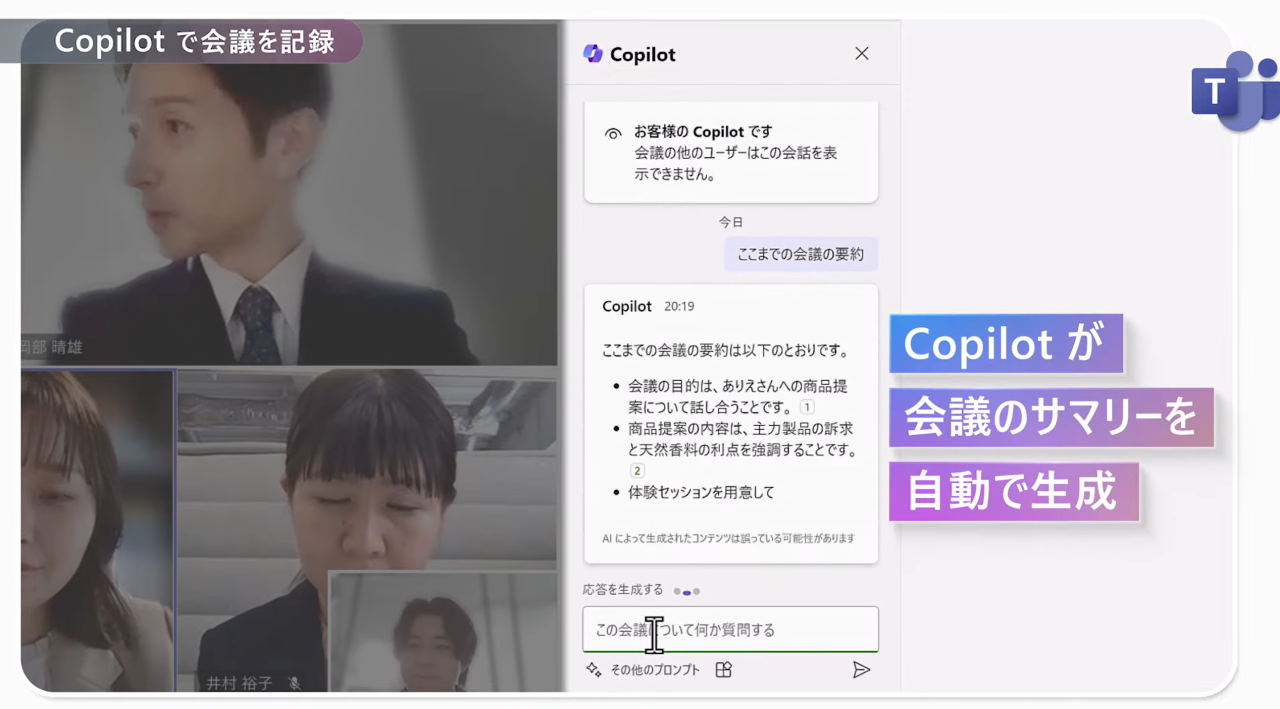Viewport: 1280px width, 709px height.
Task: Click the 20:19 timestamp on Copilot's reply
Action: [679, 307]
